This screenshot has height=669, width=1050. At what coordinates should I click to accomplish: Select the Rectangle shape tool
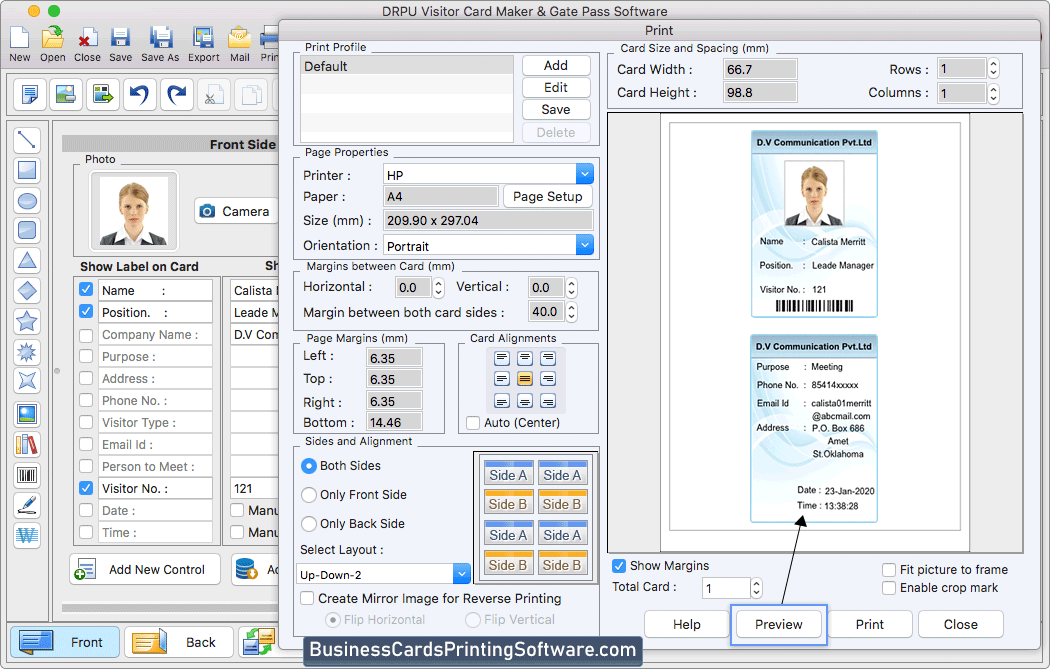click(27, 170)
